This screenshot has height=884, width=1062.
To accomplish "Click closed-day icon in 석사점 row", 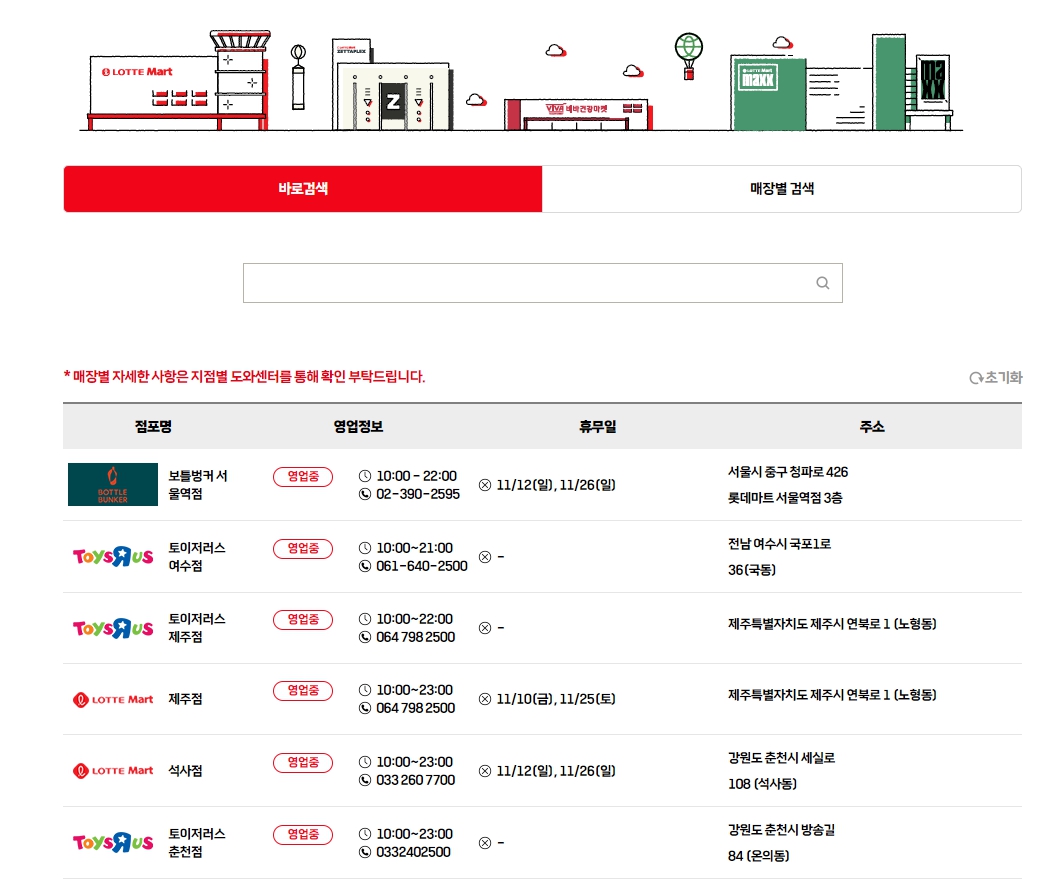I will coord(485,771).
